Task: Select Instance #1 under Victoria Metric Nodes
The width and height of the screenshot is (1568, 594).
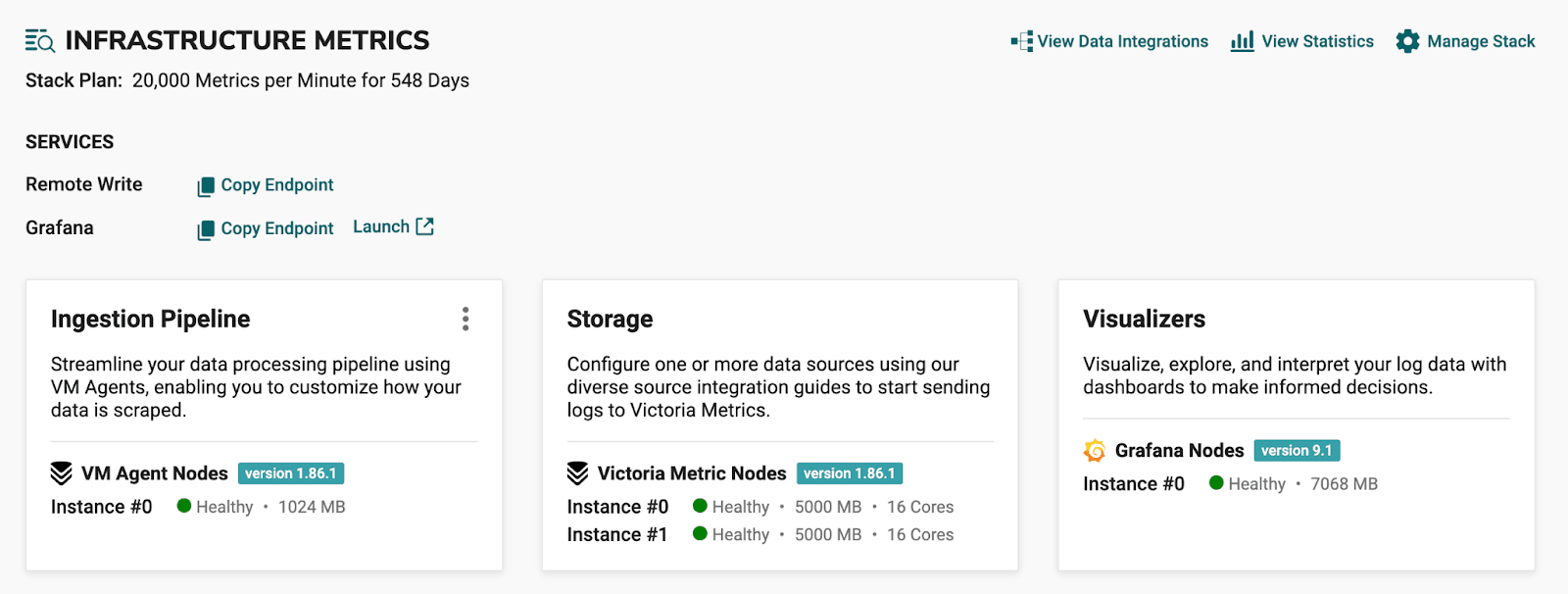Action: coord(617,534)
